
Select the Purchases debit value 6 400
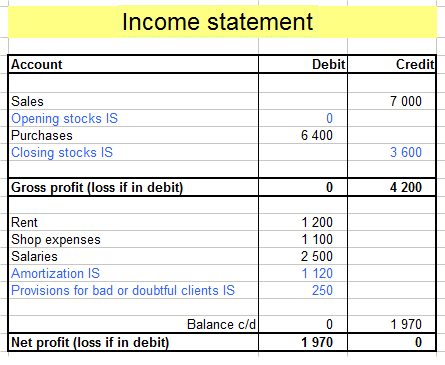point(303,135)
